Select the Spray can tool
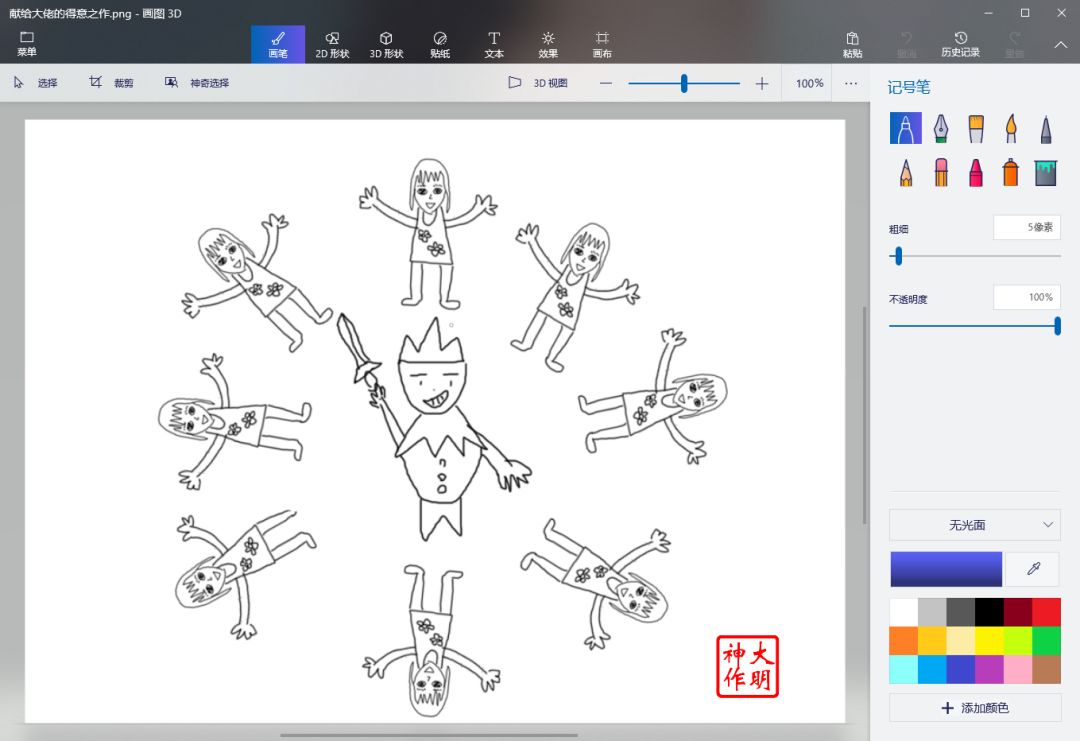This screenshot has height=741, width=1080. point(1011,172)
